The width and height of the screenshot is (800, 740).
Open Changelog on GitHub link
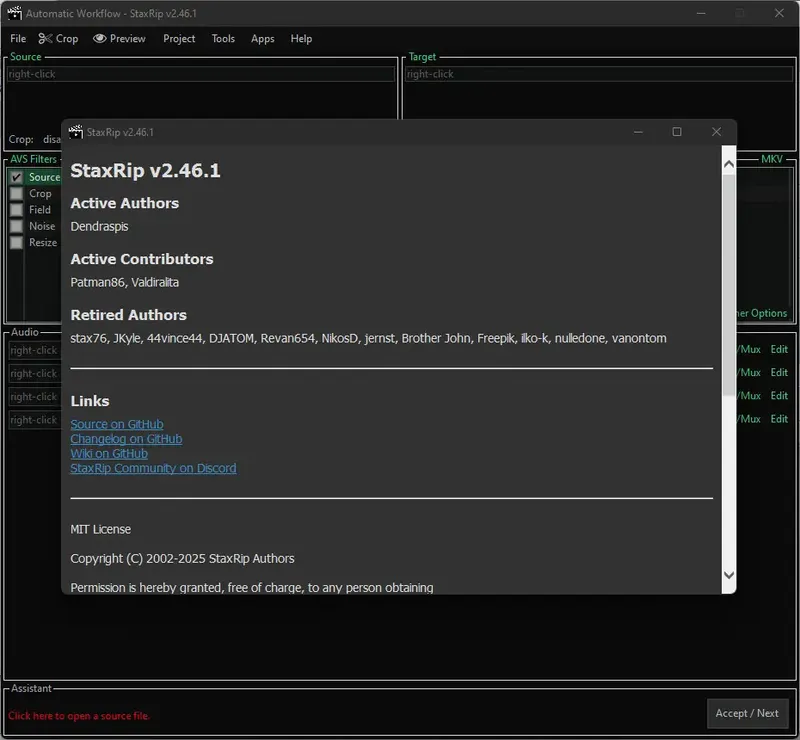click(126, 439)
